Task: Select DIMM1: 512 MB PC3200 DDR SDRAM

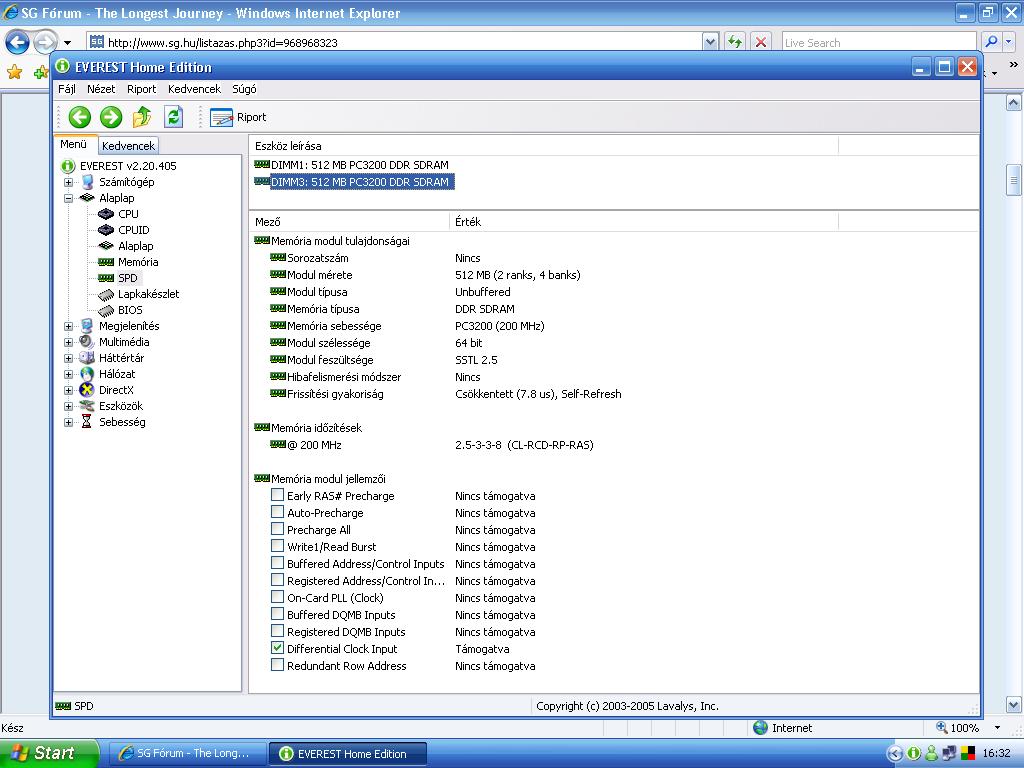Action: pyautogui.click(x=359, y=165)
